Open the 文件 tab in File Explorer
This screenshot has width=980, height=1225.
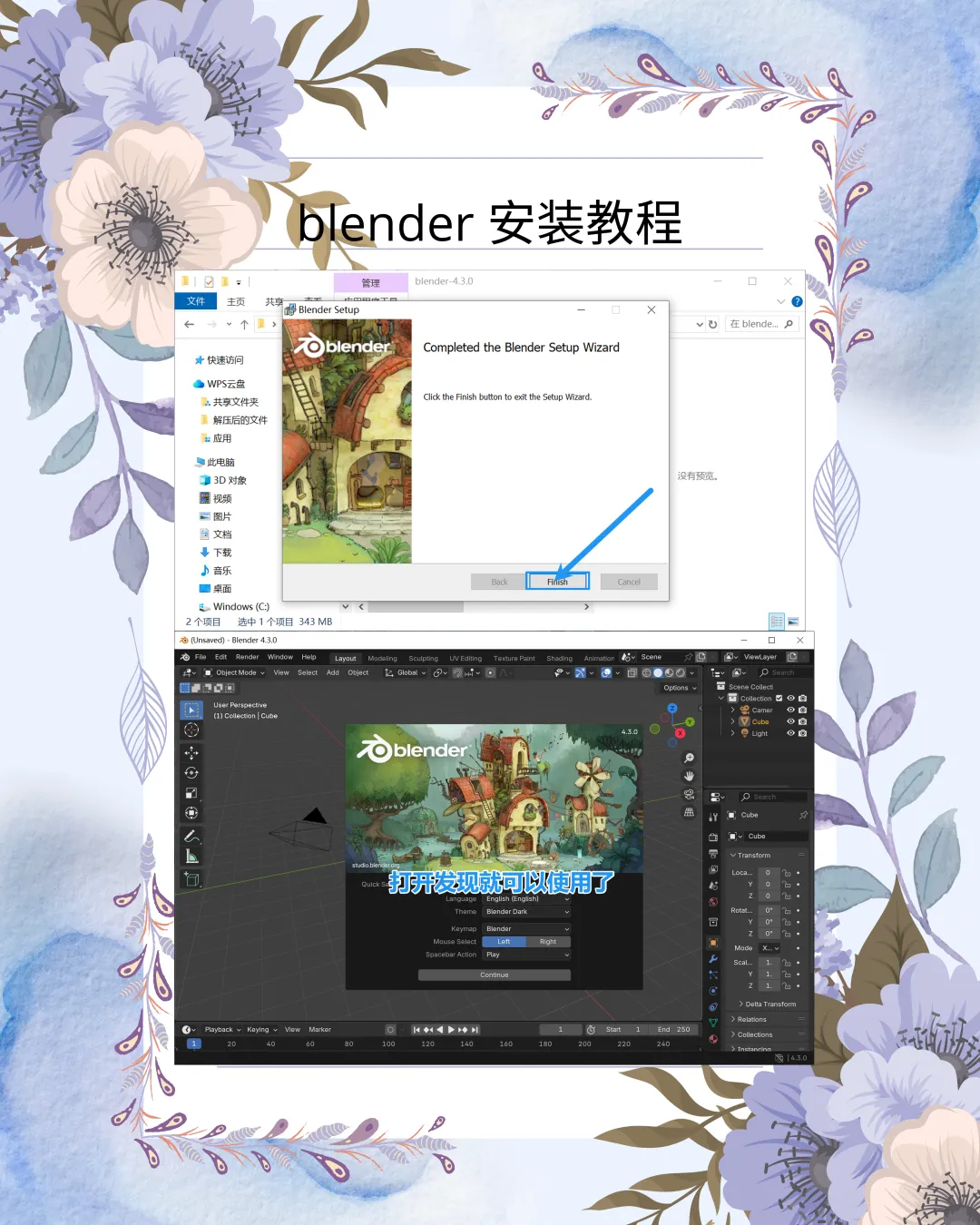[x=196, y=301]
